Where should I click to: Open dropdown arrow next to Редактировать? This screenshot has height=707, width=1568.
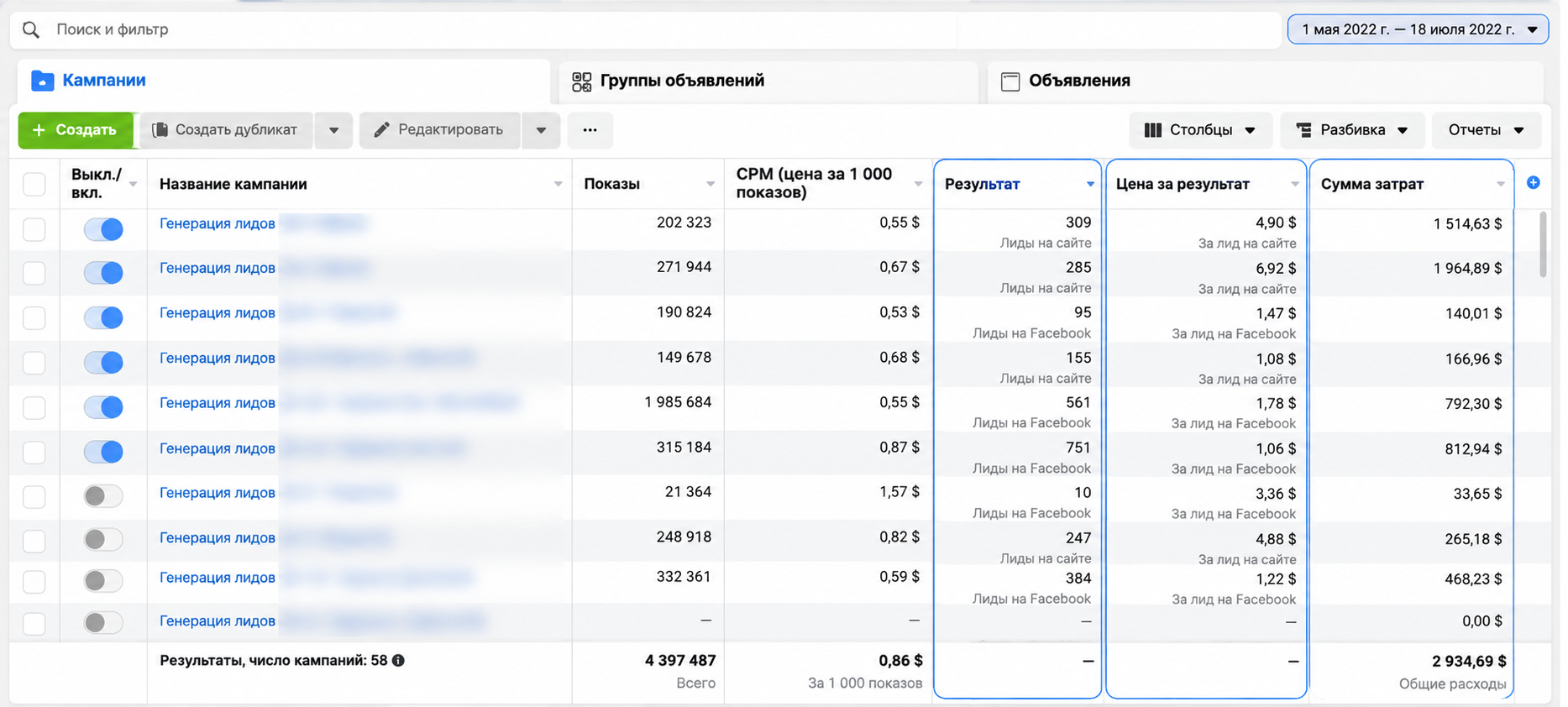pyautogui.click(x=541, y=130)
